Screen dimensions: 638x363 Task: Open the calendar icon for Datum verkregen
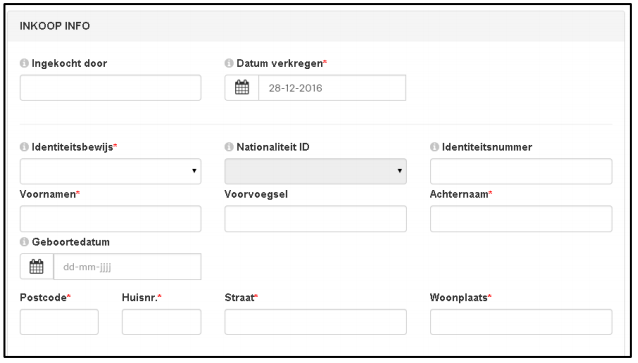click(x=242, y=87)
